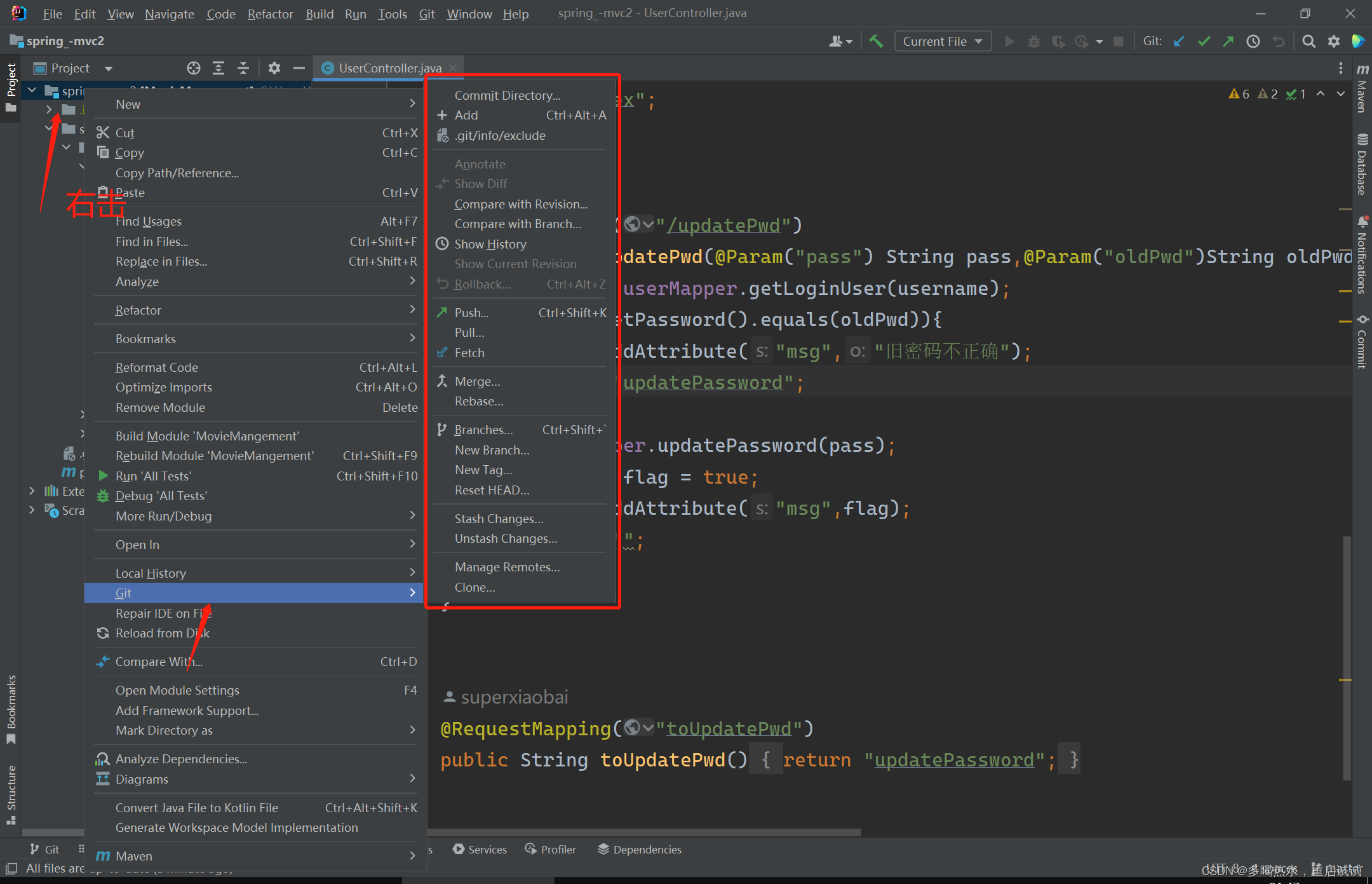This screenshot has height=884, width=1372.
Task: Open Search Everywhere magnifier icon
Action: coord(1308,41)
